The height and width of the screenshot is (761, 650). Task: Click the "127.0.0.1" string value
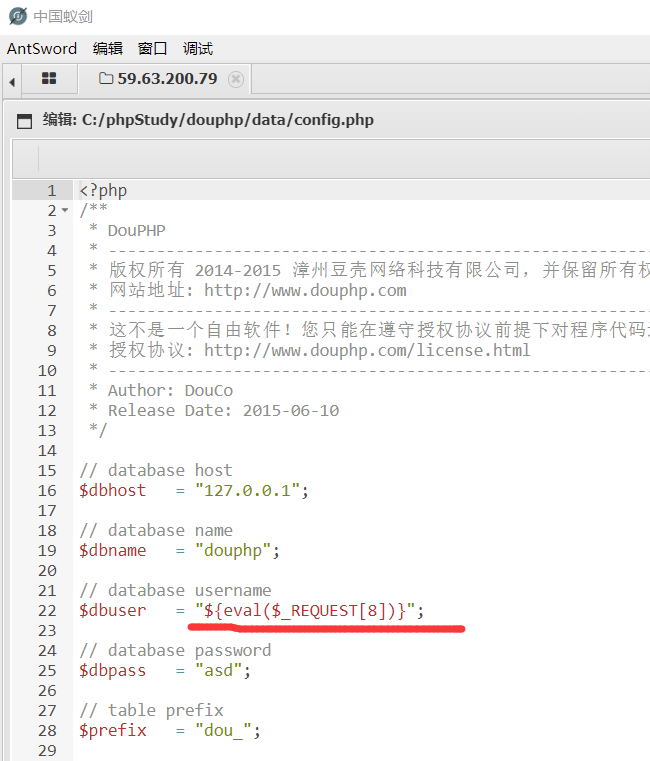247,490
